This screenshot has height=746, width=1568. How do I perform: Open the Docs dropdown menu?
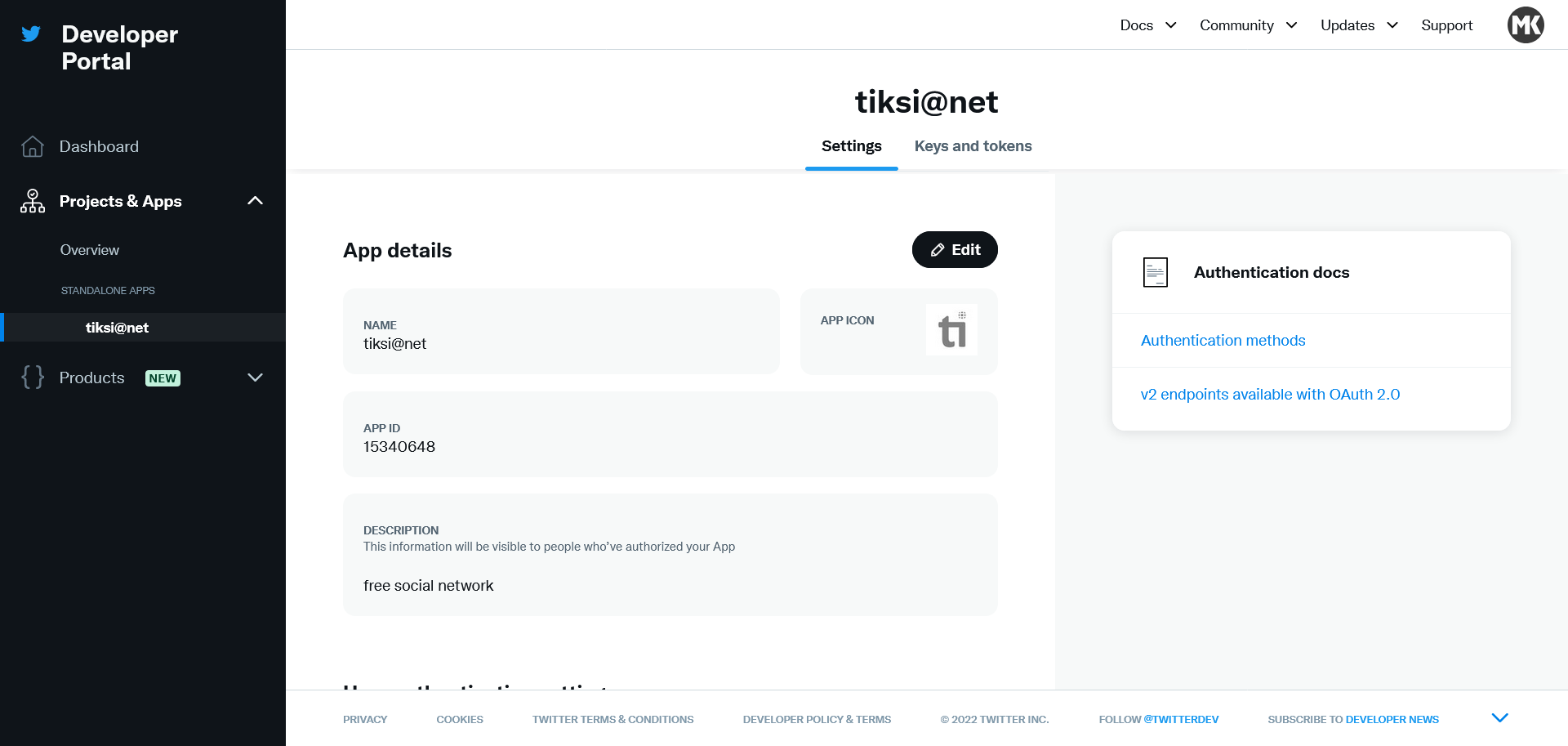[x=1147, y=25]
